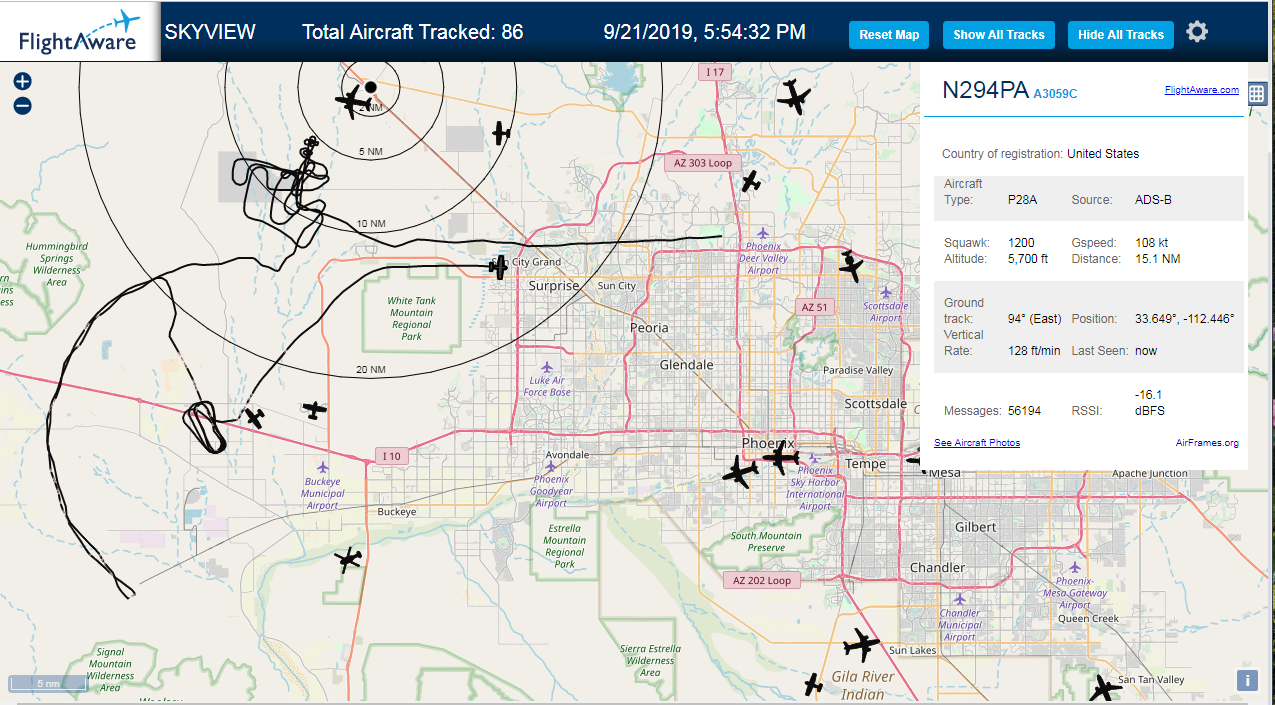The width and height of the screenshot is (1275, 705).
Task: Select the aircraft below AZ 303 Loop label
Action: [x=751, y=182]
